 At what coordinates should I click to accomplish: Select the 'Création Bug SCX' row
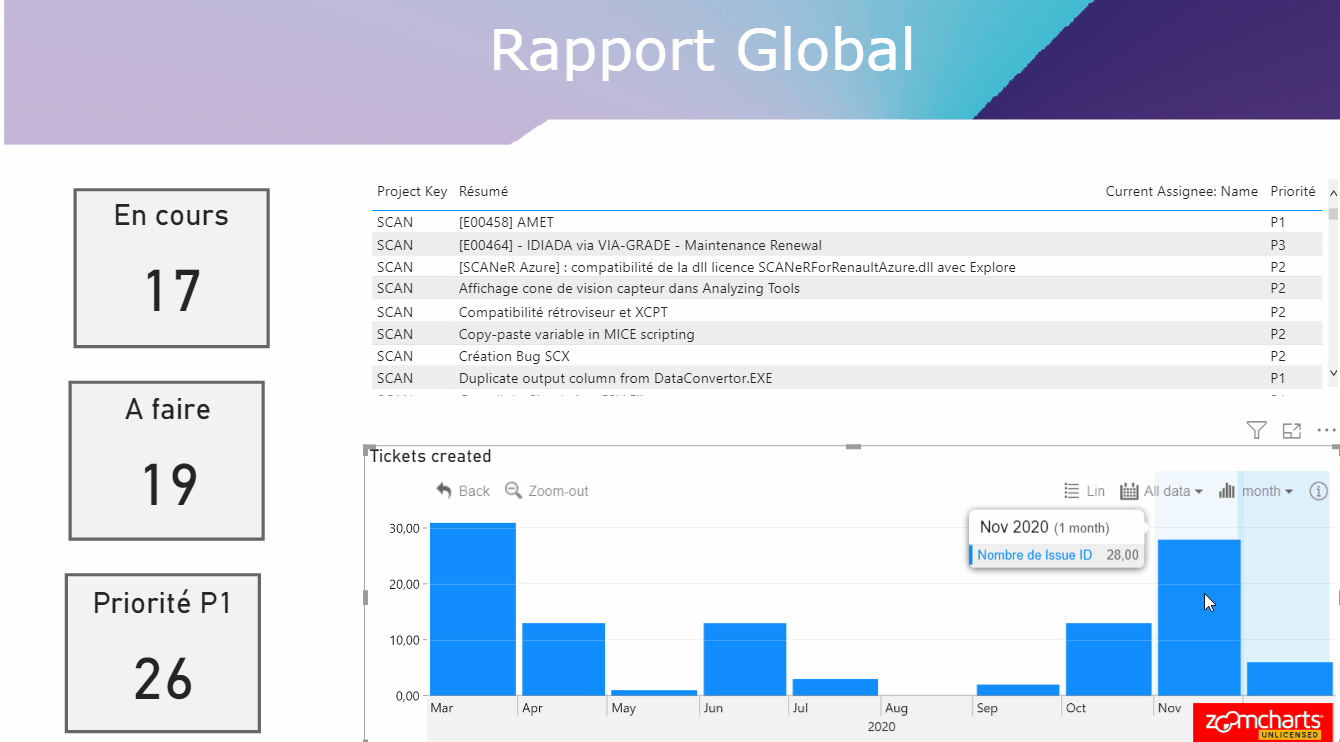click(x=848, y=356)
